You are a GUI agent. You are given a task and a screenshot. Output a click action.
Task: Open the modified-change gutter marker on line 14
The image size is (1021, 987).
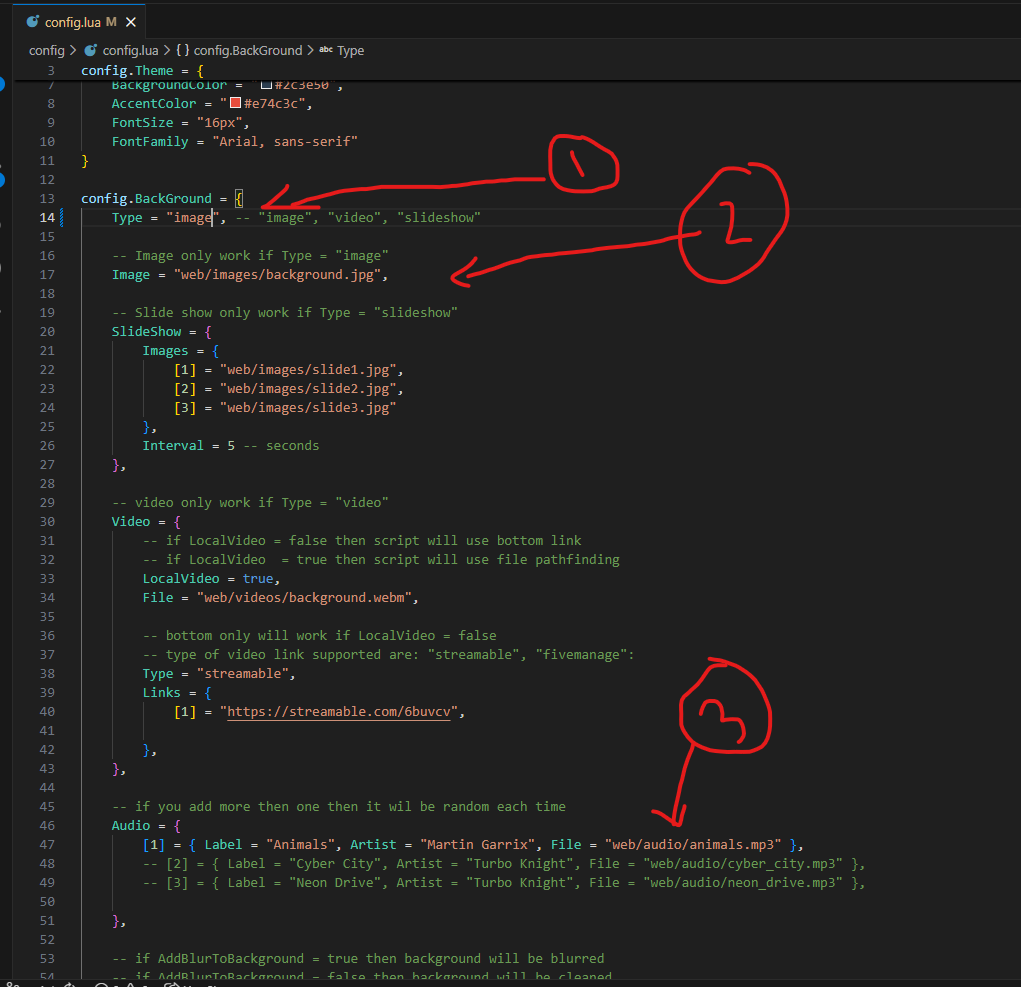pyautogui.click(x=63, y=218)
